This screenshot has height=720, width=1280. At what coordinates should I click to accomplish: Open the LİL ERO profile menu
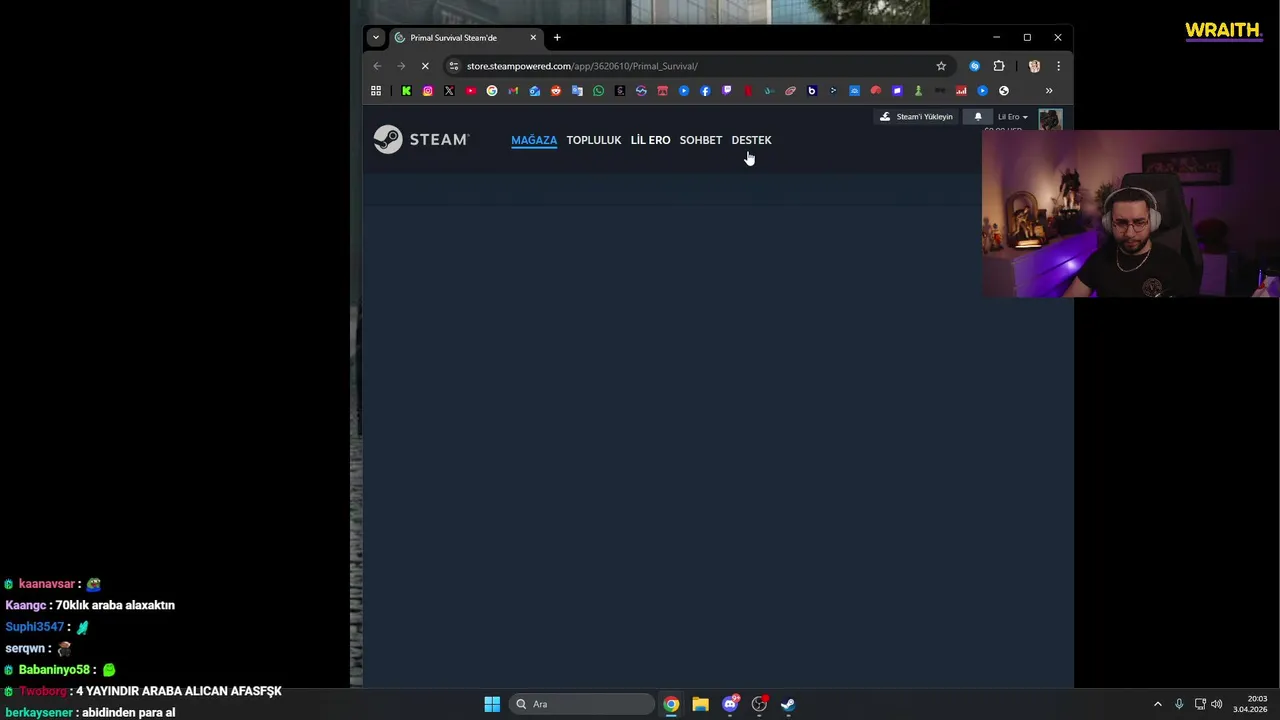(x=650, y=140)
